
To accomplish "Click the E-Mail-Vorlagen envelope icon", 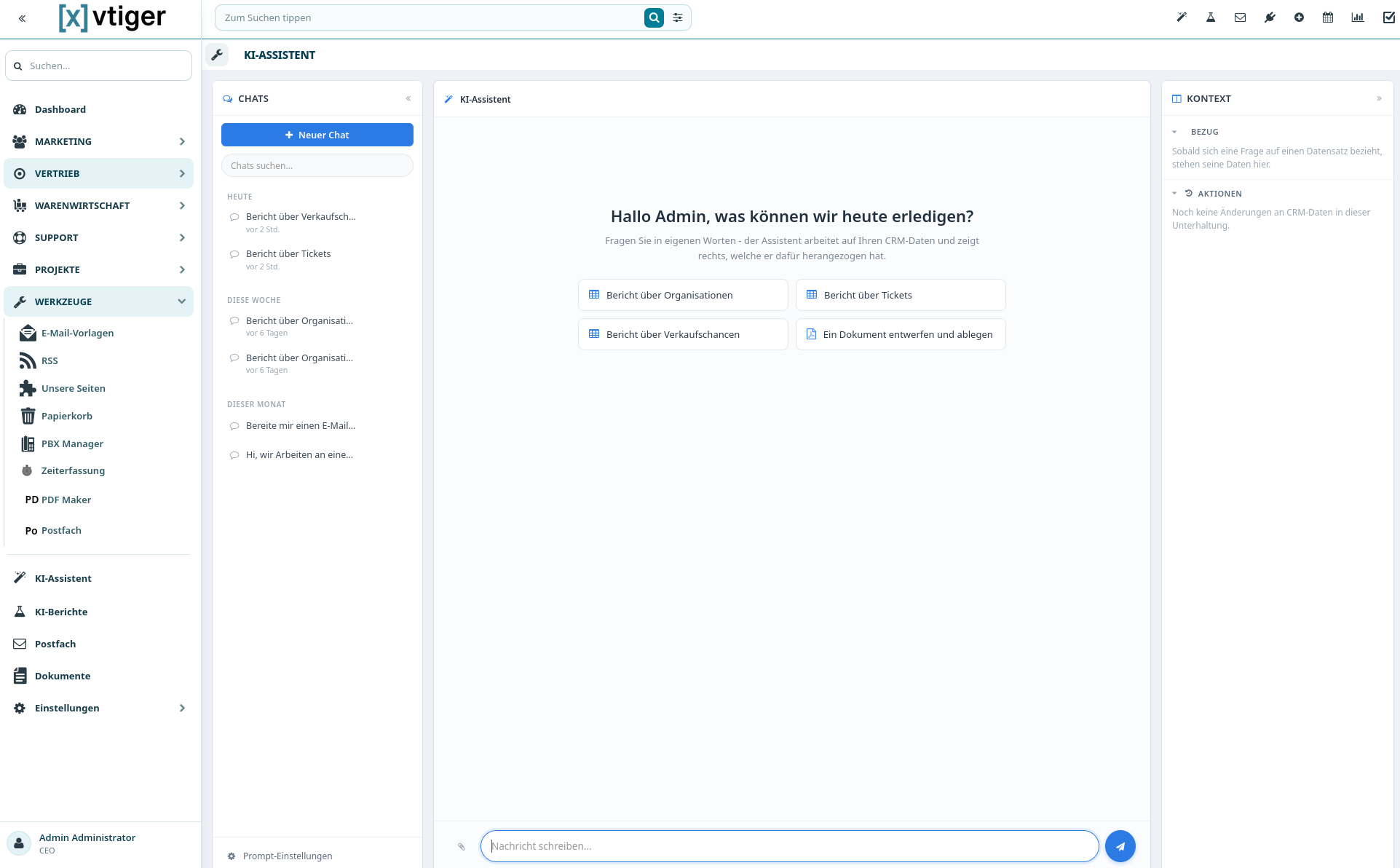I will click(x=28, y=333).
